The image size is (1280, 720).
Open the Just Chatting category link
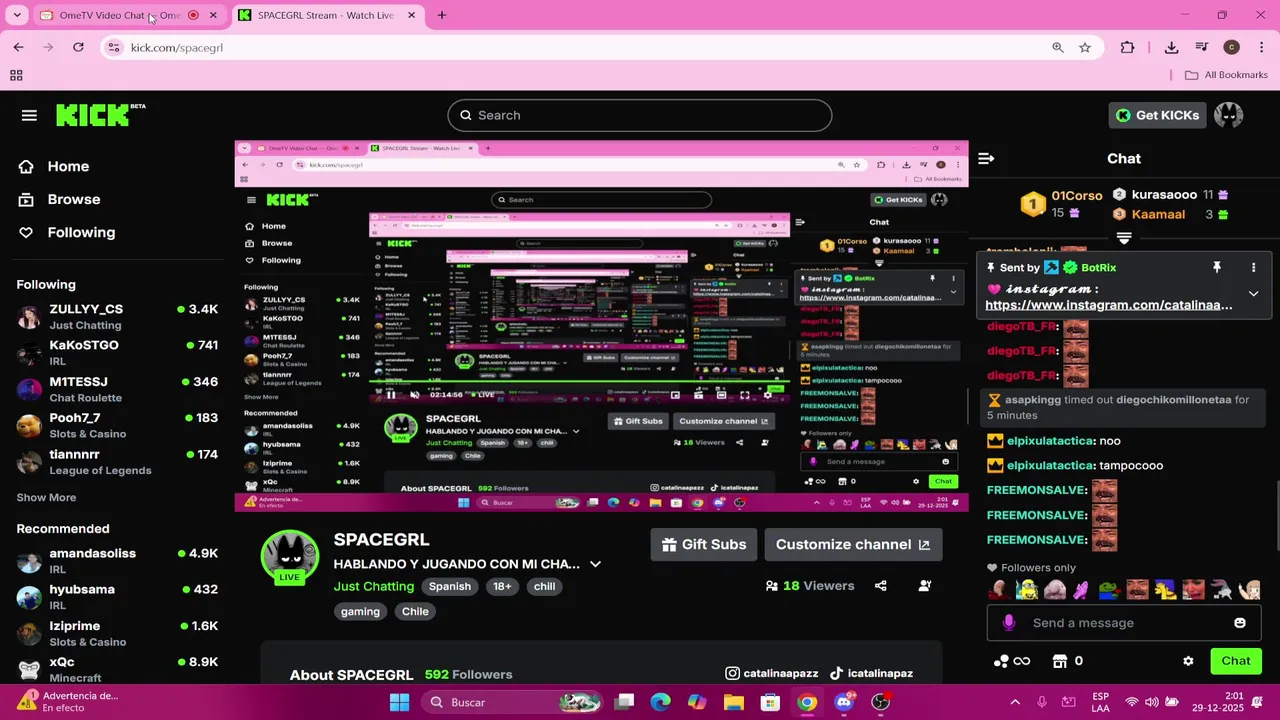coord(373,586)
